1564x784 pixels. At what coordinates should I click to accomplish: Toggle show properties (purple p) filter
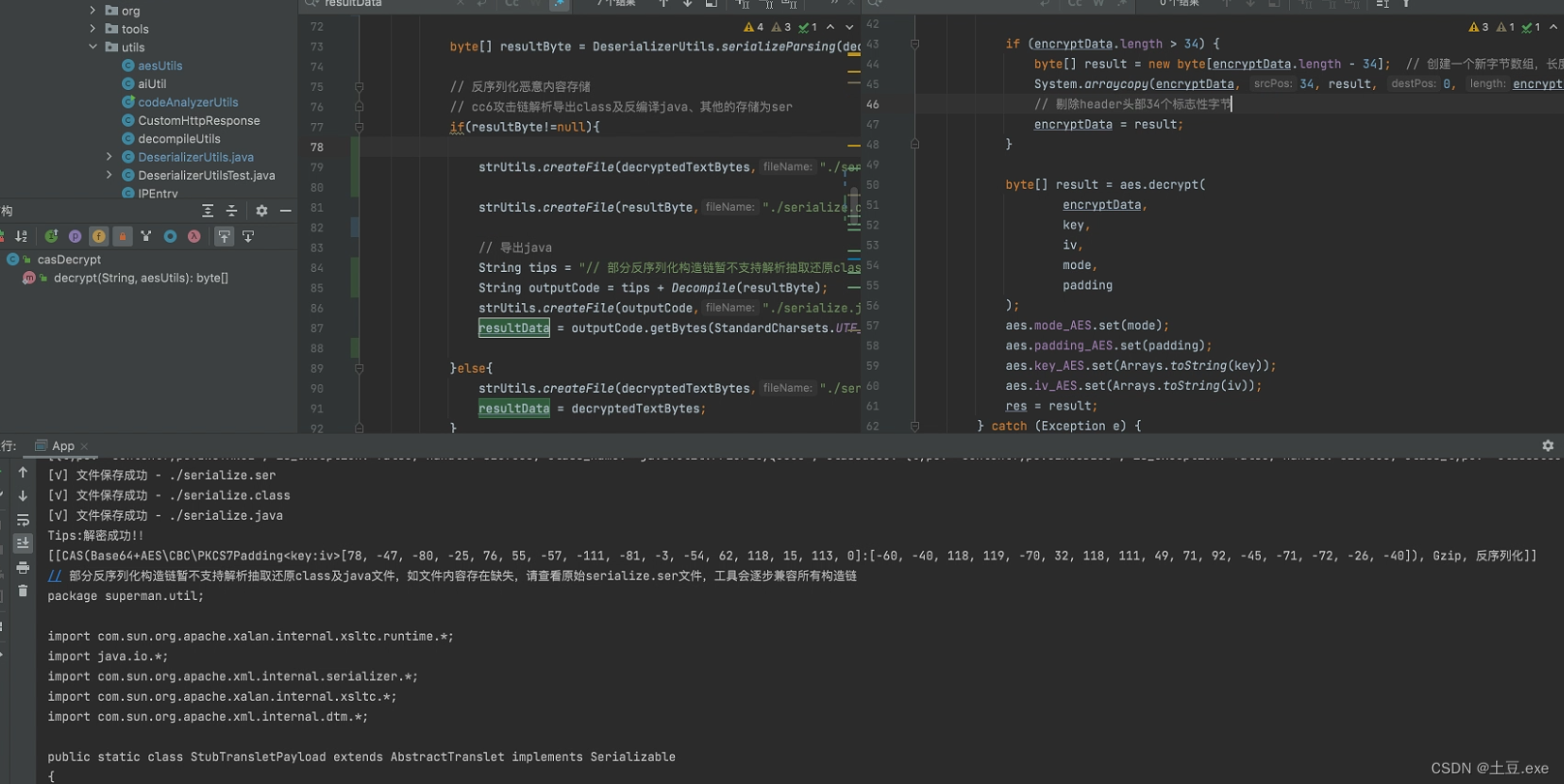(75, 236)
